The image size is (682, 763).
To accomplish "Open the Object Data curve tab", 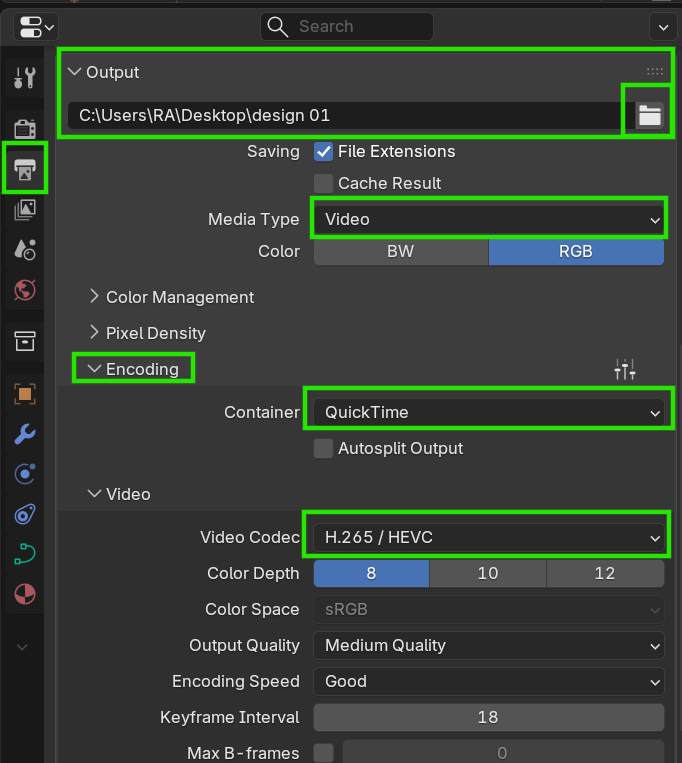I will (25, 554).
